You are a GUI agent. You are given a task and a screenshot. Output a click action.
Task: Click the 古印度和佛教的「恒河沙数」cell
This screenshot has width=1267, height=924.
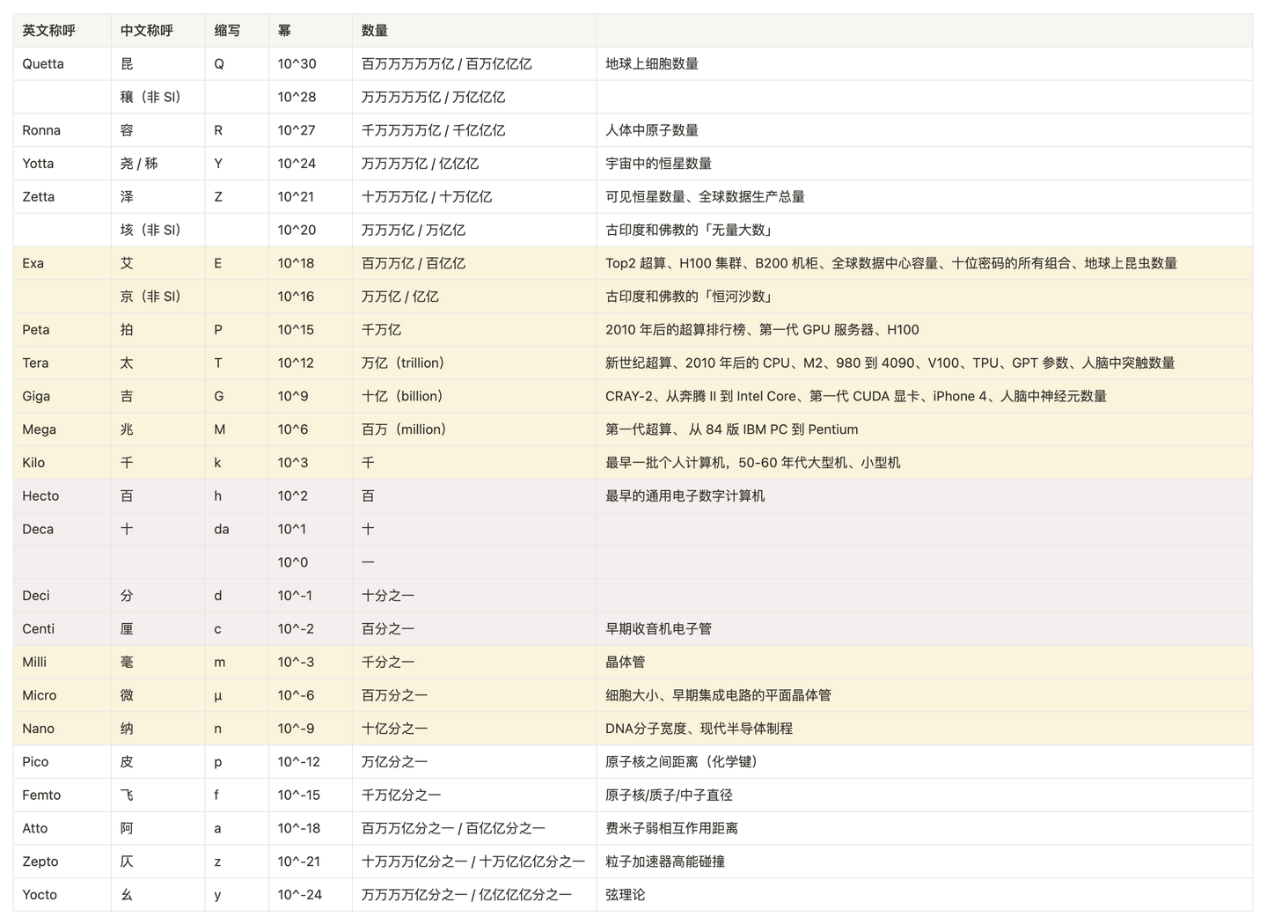pos(924,296)
